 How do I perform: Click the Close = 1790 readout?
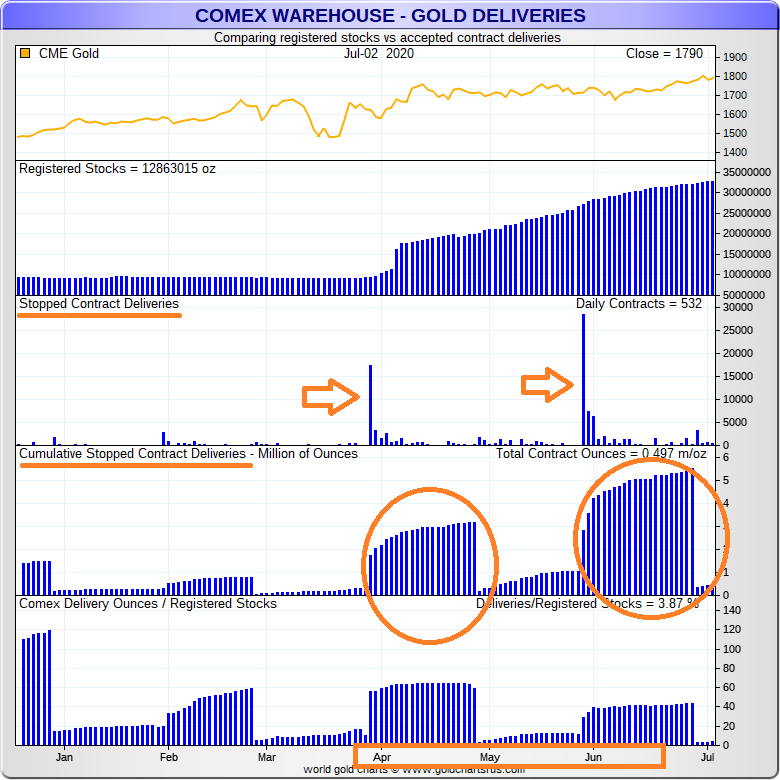[x=664, y=54]
